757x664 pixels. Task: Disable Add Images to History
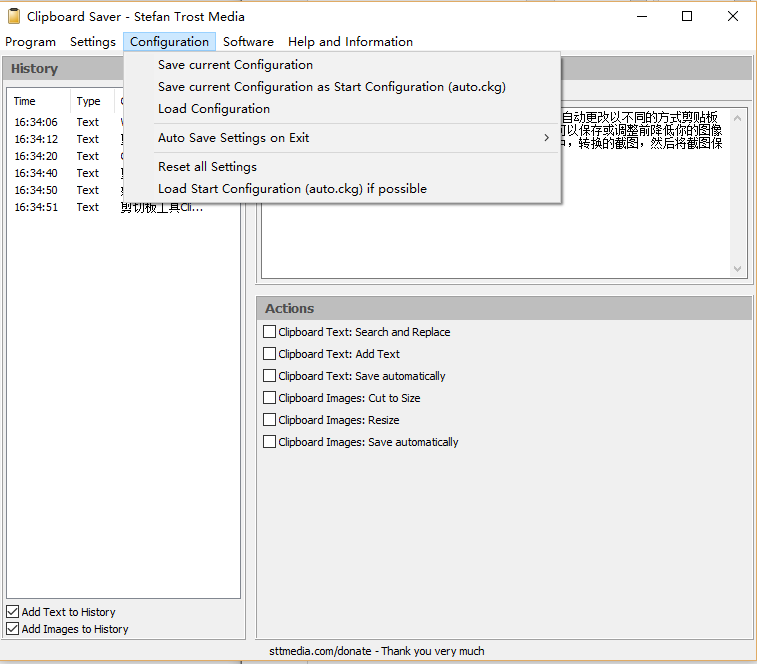coord(13,629)
